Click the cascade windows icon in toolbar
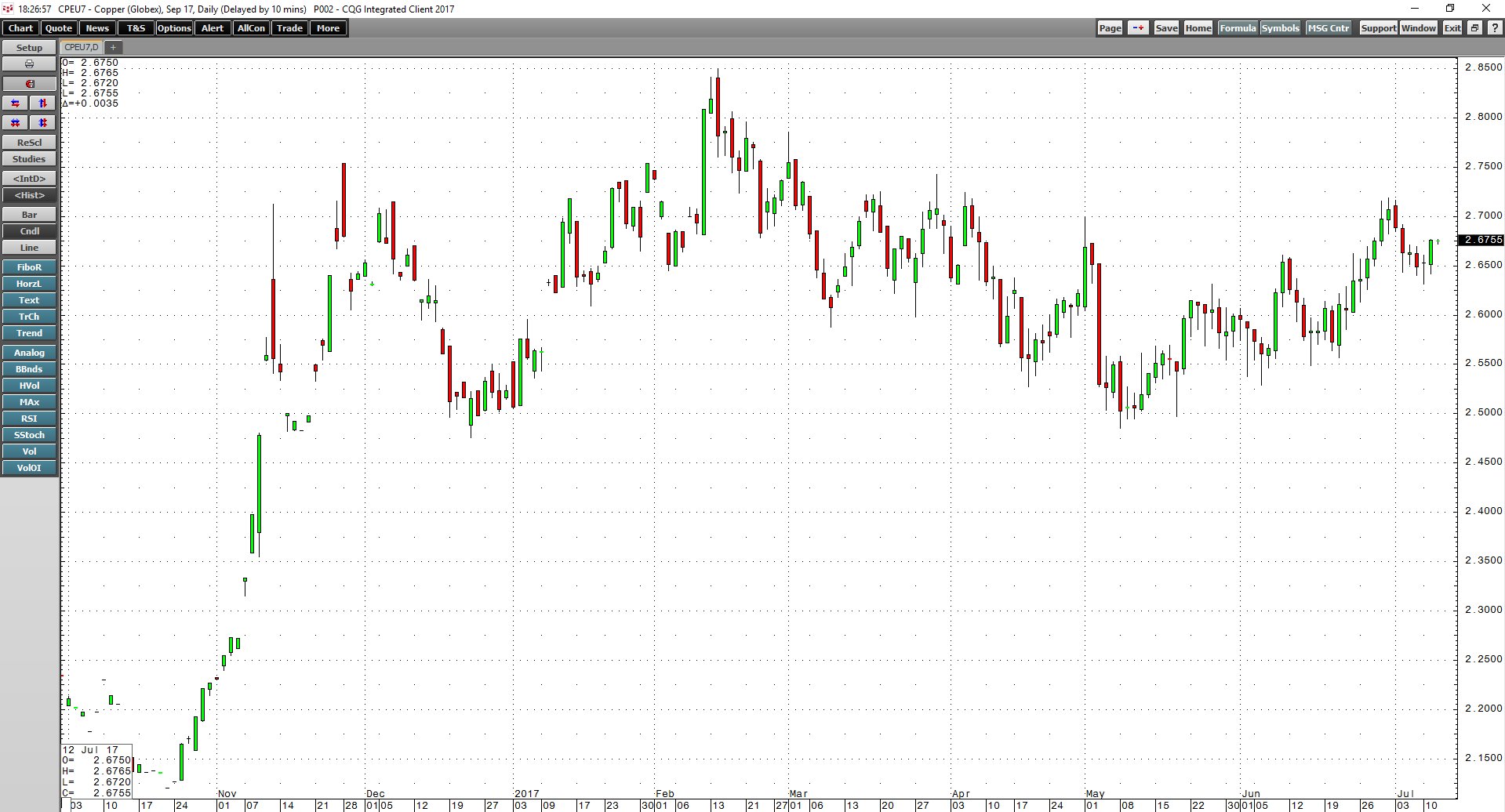The image size is (1505, 812). pos(1475,28)
